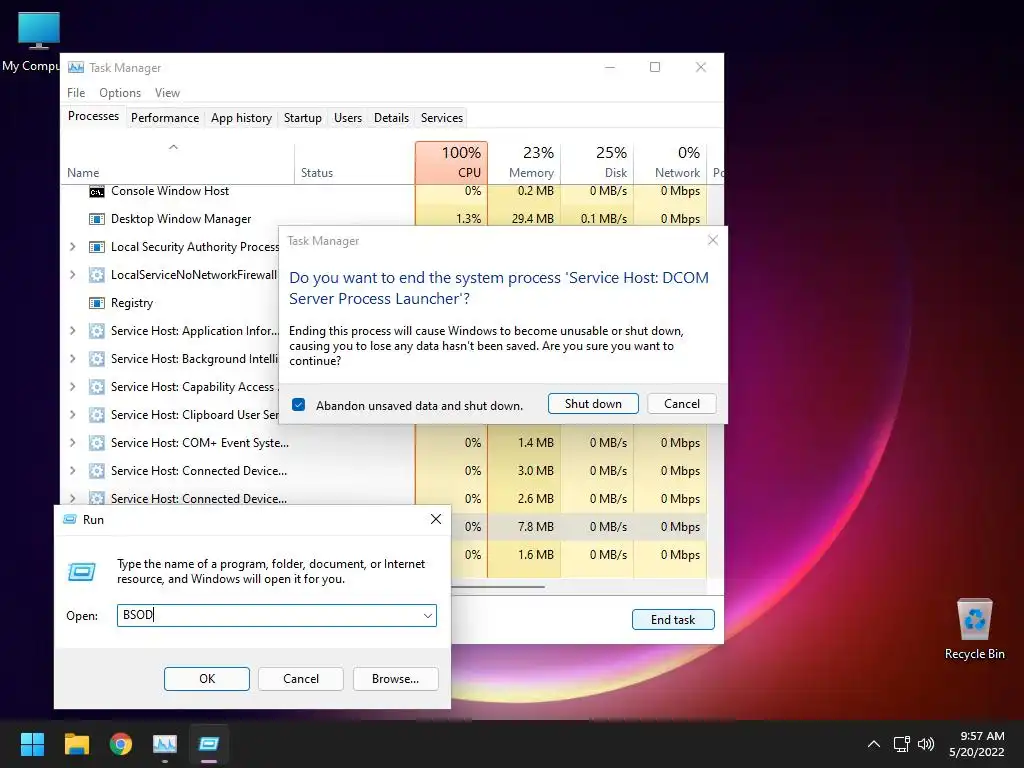Click the LocalServiceNoNetworkFirewall gear icon

pos(97,275)
